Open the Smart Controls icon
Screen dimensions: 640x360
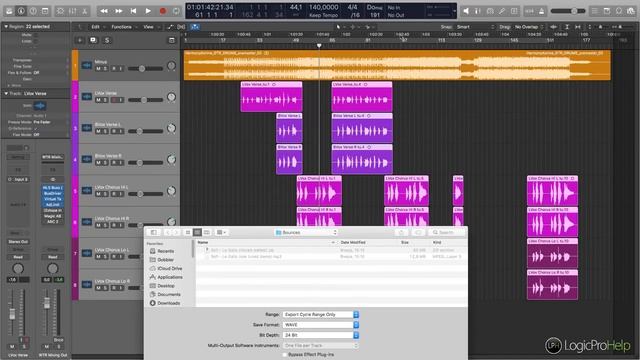60,11
